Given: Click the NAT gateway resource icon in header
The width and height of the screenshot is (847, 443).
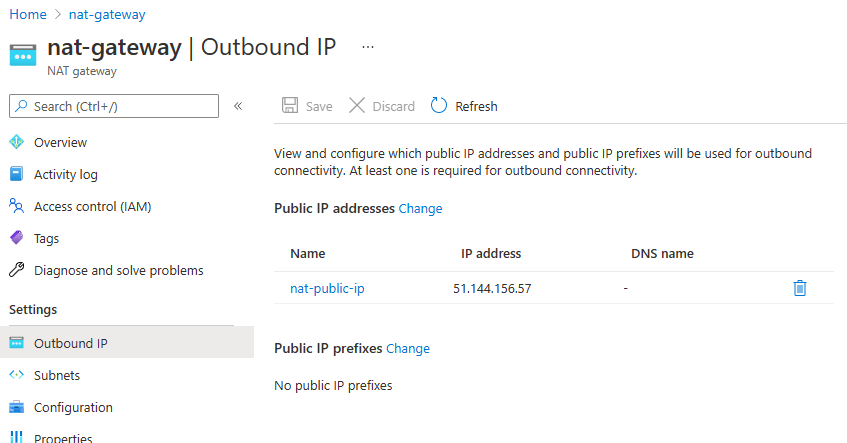Looking at the screenshot, I should point(23,55).
